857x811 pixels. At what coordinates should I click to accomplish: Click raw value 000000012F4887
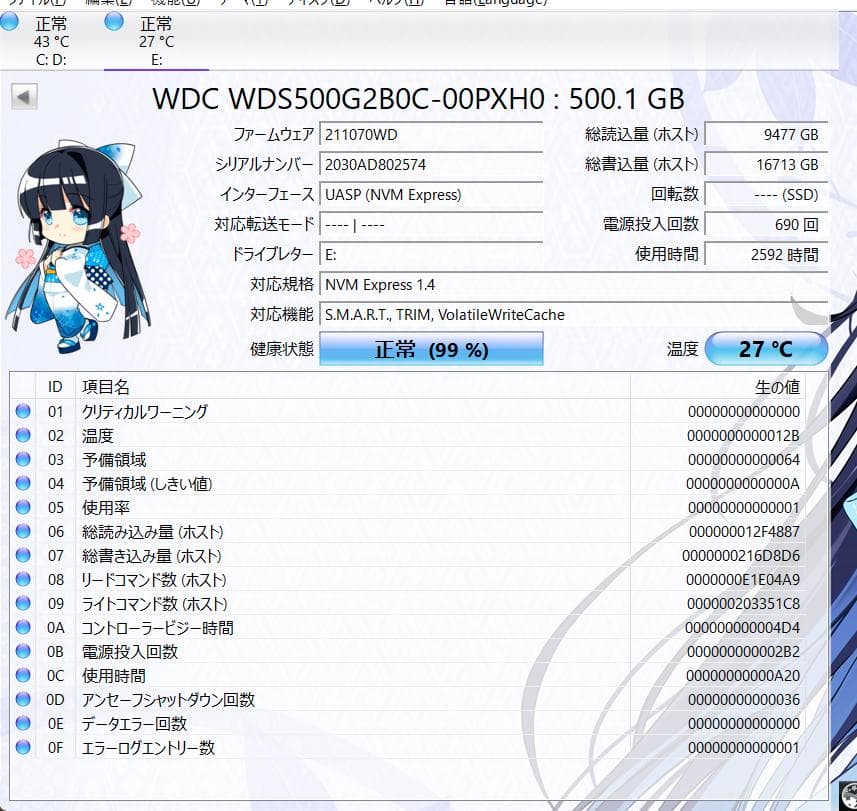tap(744, 532)
